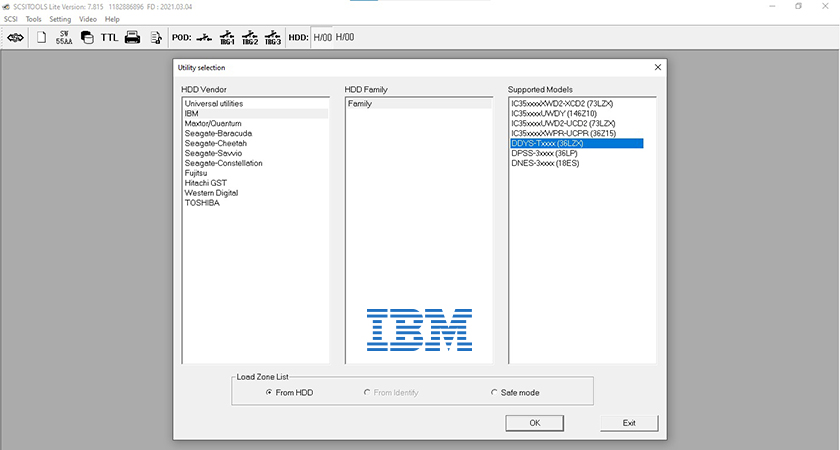Click the TRG-2 trigger icon
Screen dimensions: 840x450
coord(250,38)
